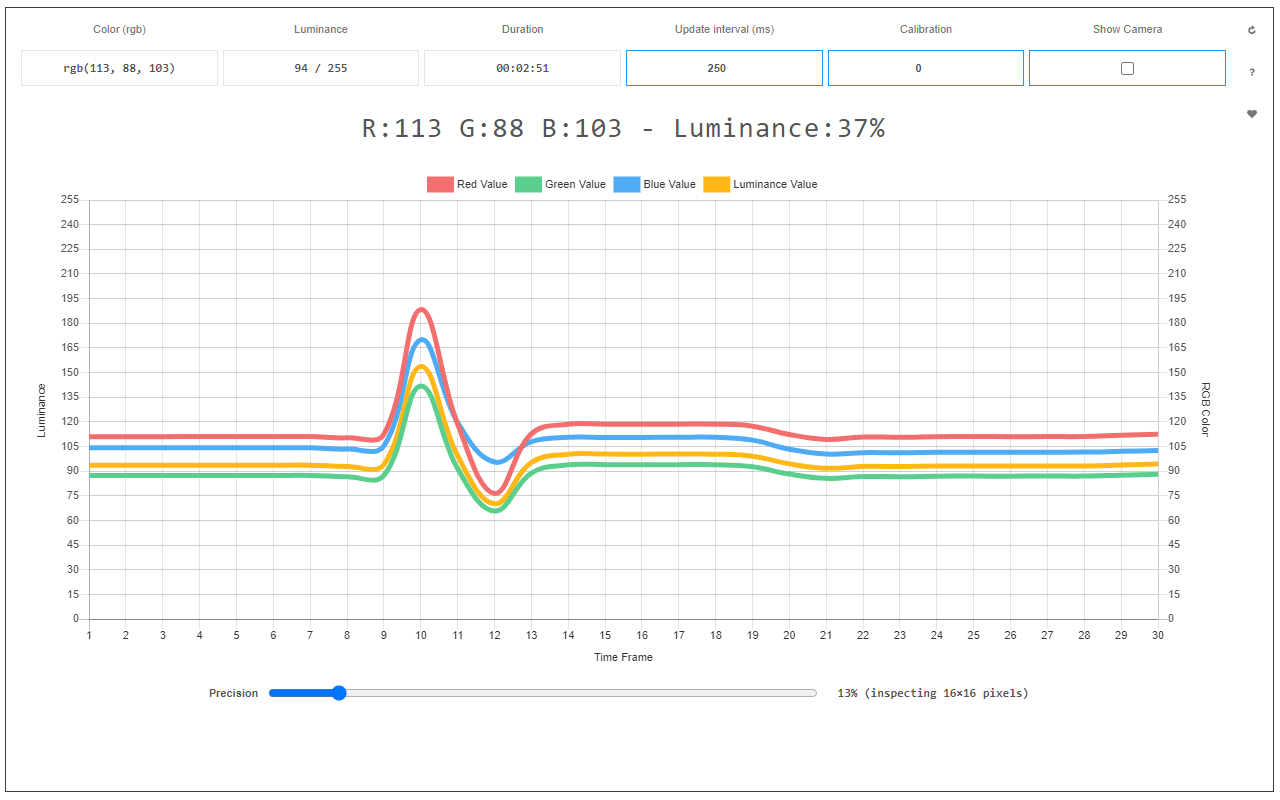
Task: Click the 'Duration' header label
Action: tap(522, 29)
